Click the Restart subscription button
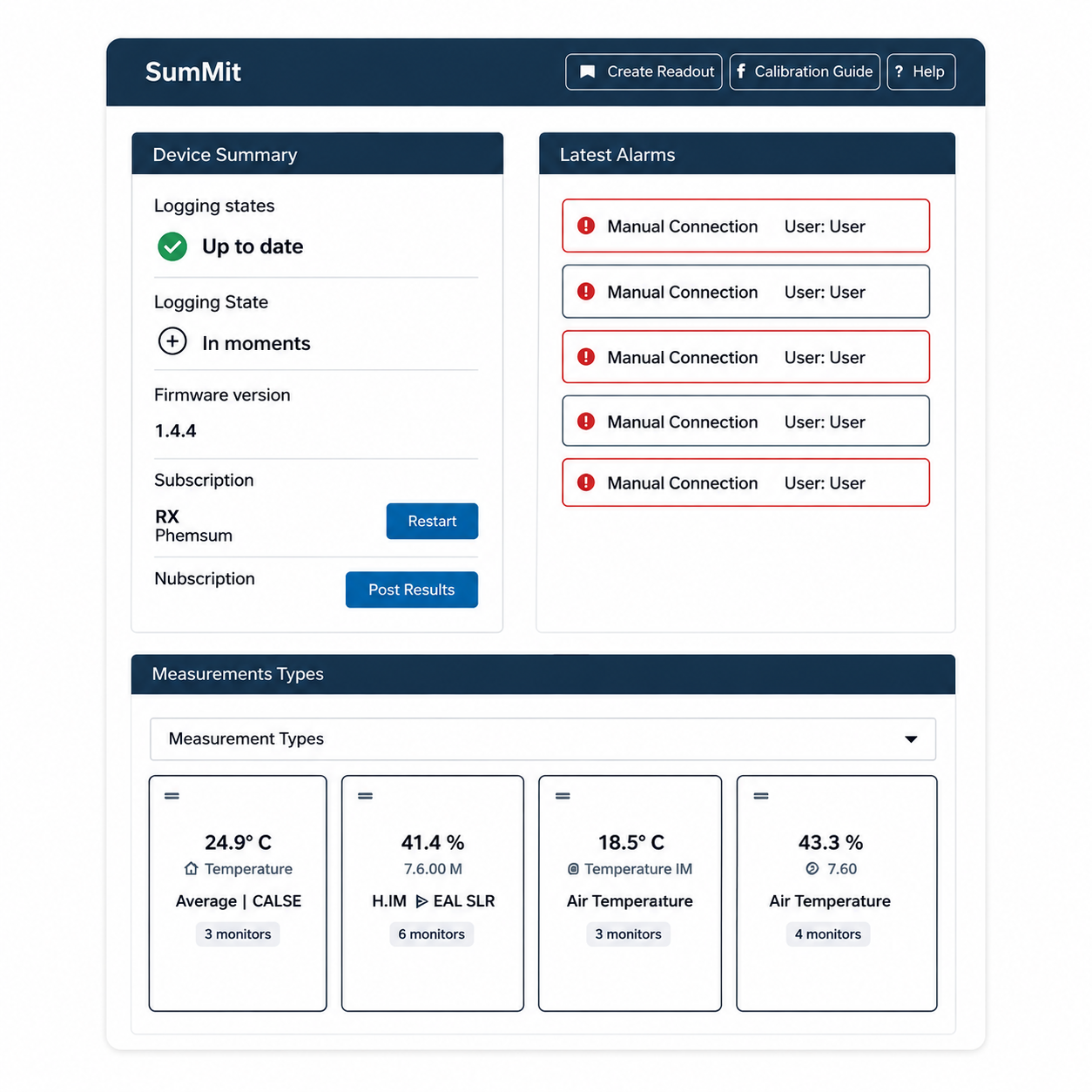 point(432,521)
